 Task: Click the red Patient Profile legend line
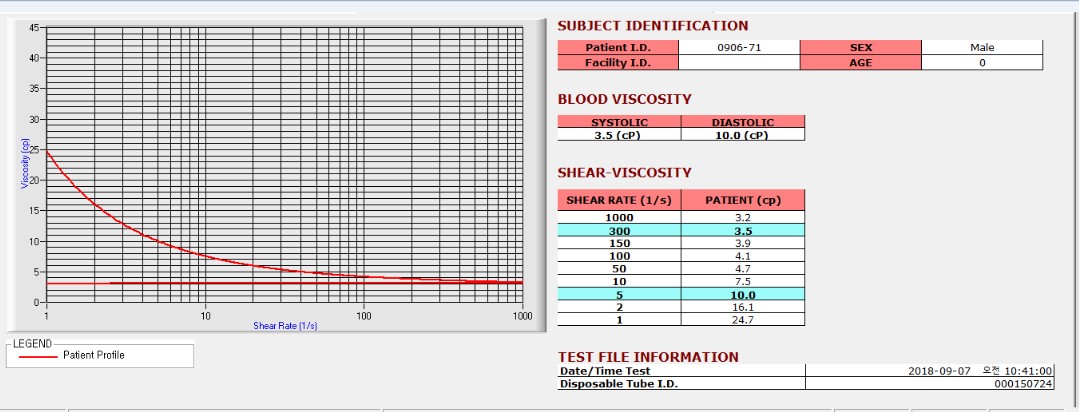38,355
